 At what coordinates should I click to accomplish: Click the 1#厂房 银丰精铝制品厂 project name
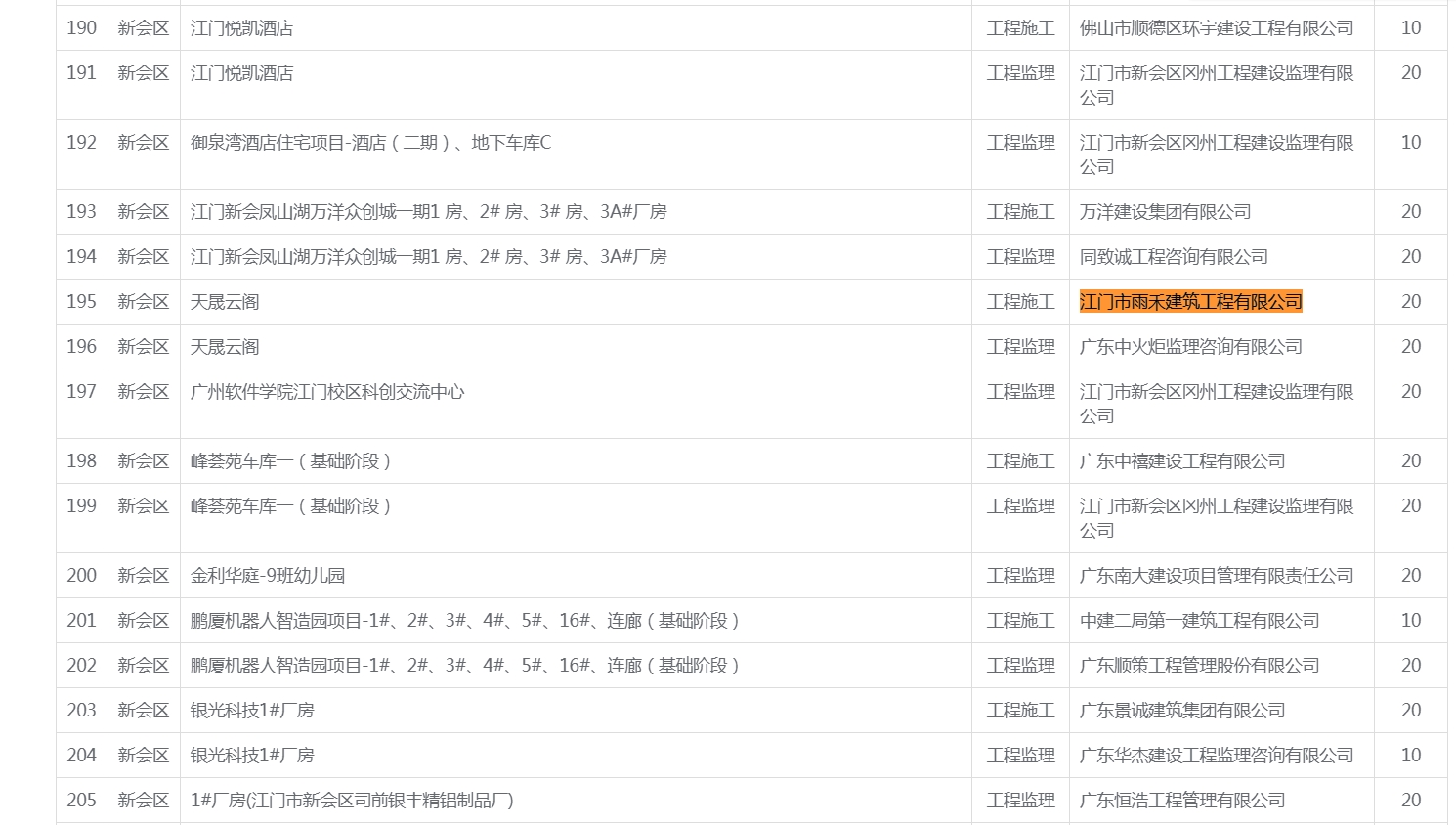click(352, 801)
